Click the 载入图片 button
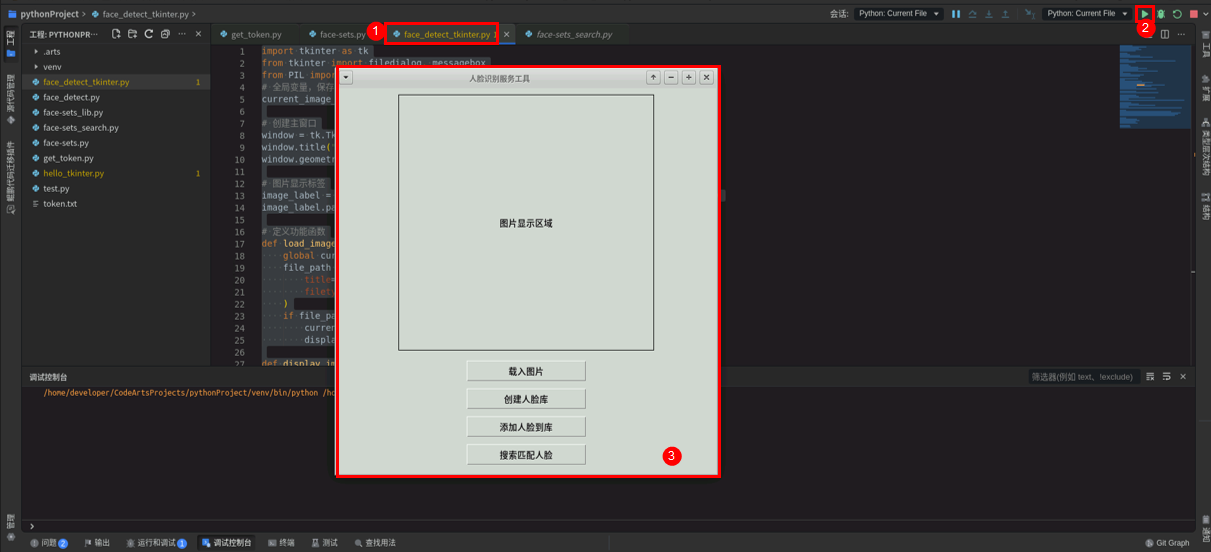 [x=526, y=371]
